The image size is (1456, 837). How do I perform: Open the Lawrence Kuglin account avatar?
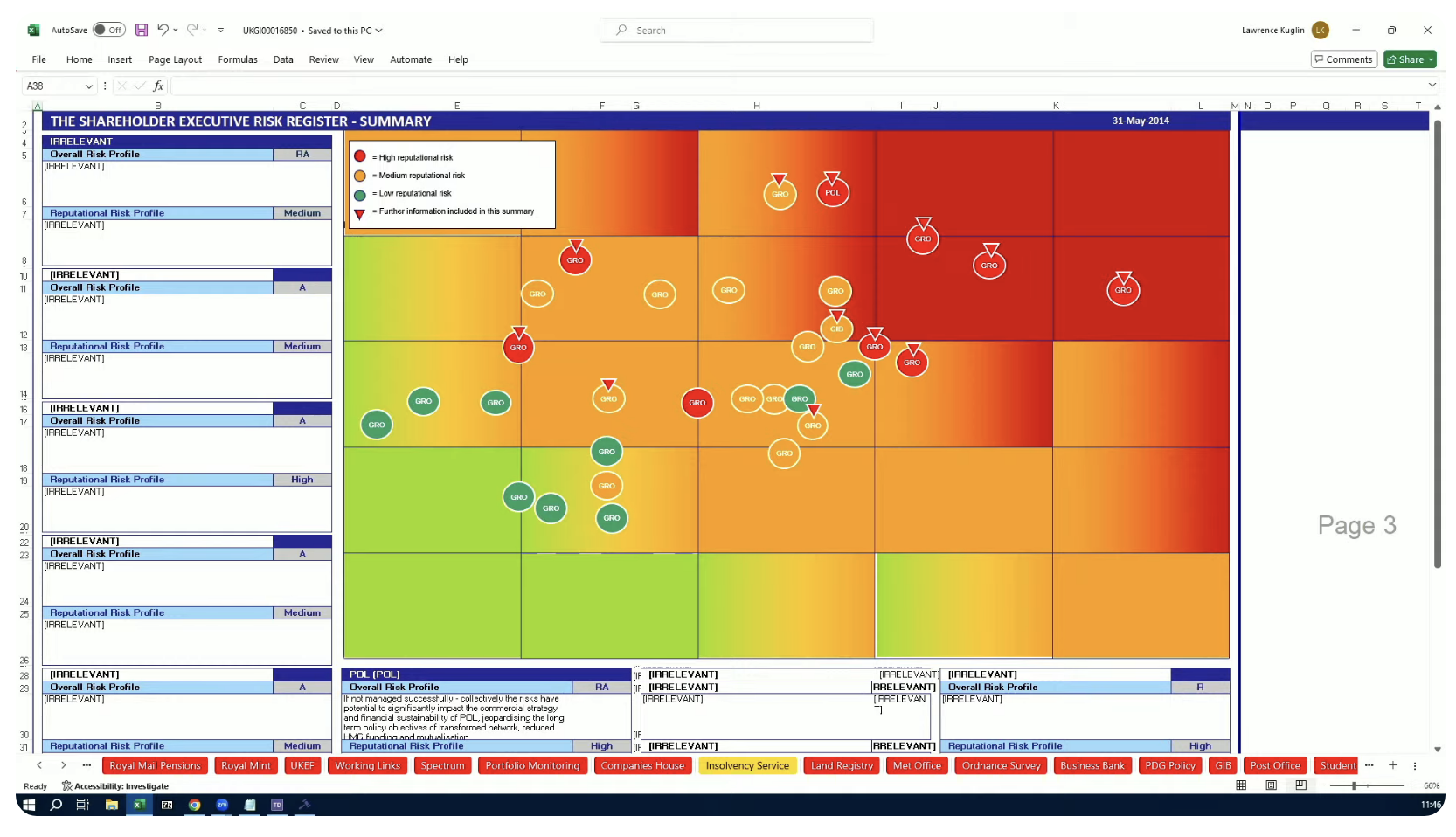(x=1321, y=30)
